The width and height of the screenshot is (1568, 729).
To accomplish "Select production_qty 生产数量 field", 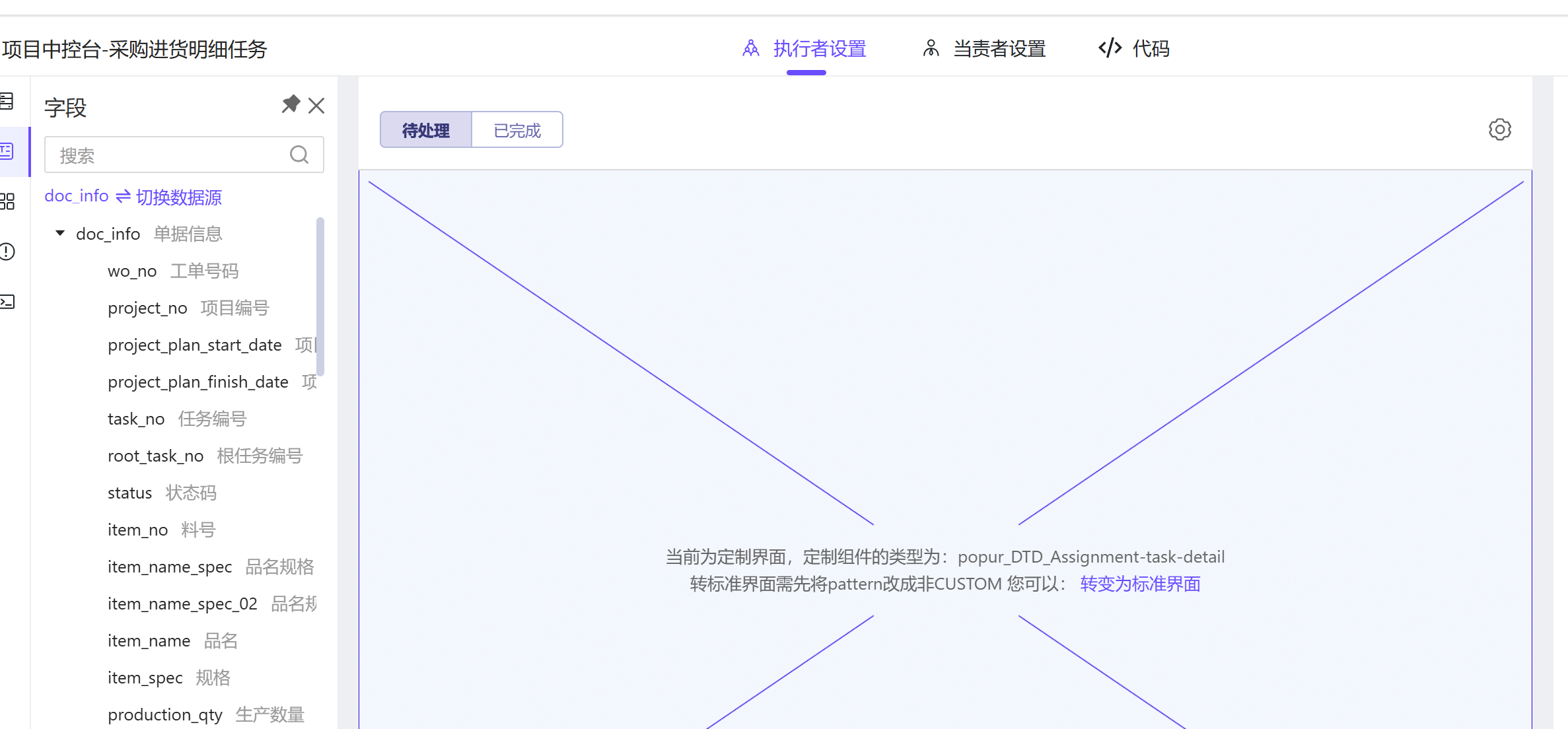I will click(206, 714).
